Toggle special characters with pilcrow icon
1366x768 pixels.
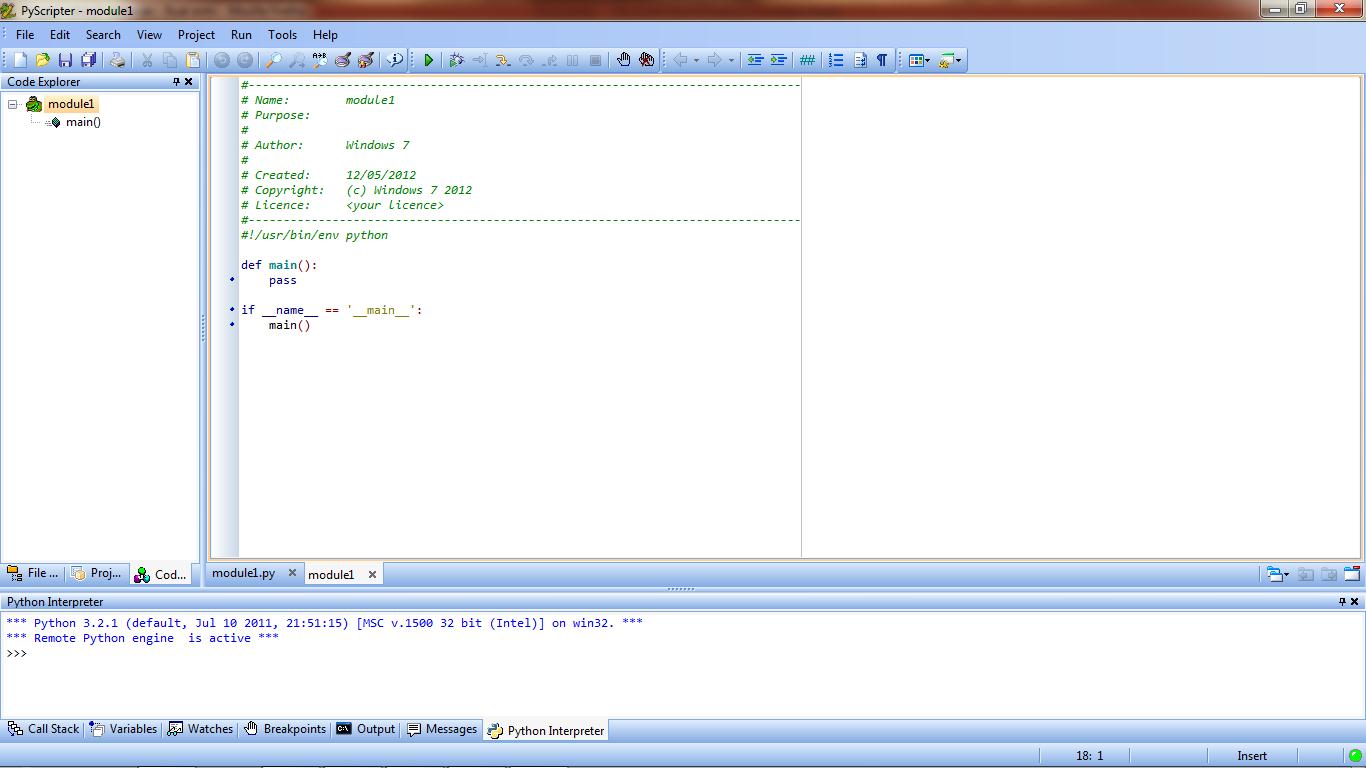[x=882, y=60]
